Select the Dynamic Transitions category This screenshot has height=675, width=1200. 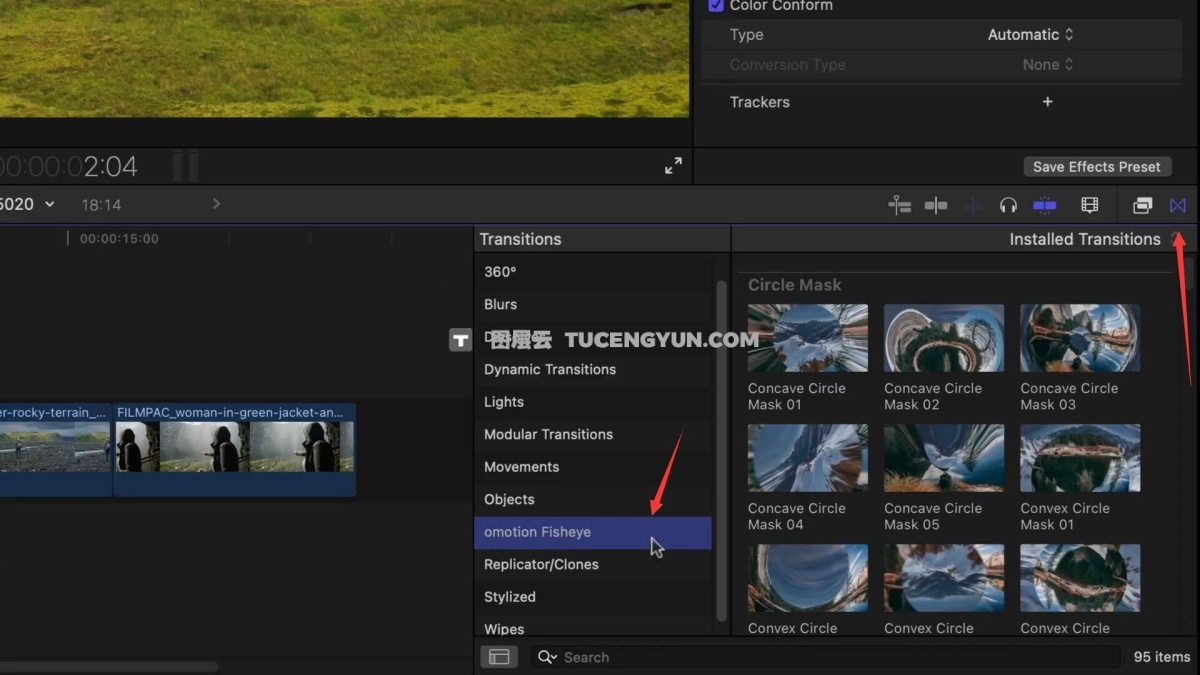click(x=593, y=369)
